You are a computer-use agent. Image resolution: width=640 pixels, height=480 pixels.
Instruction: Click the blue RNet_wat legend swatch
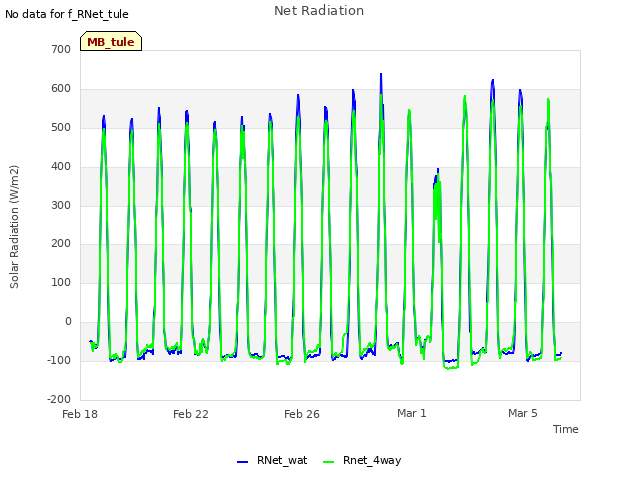(242, 462)
